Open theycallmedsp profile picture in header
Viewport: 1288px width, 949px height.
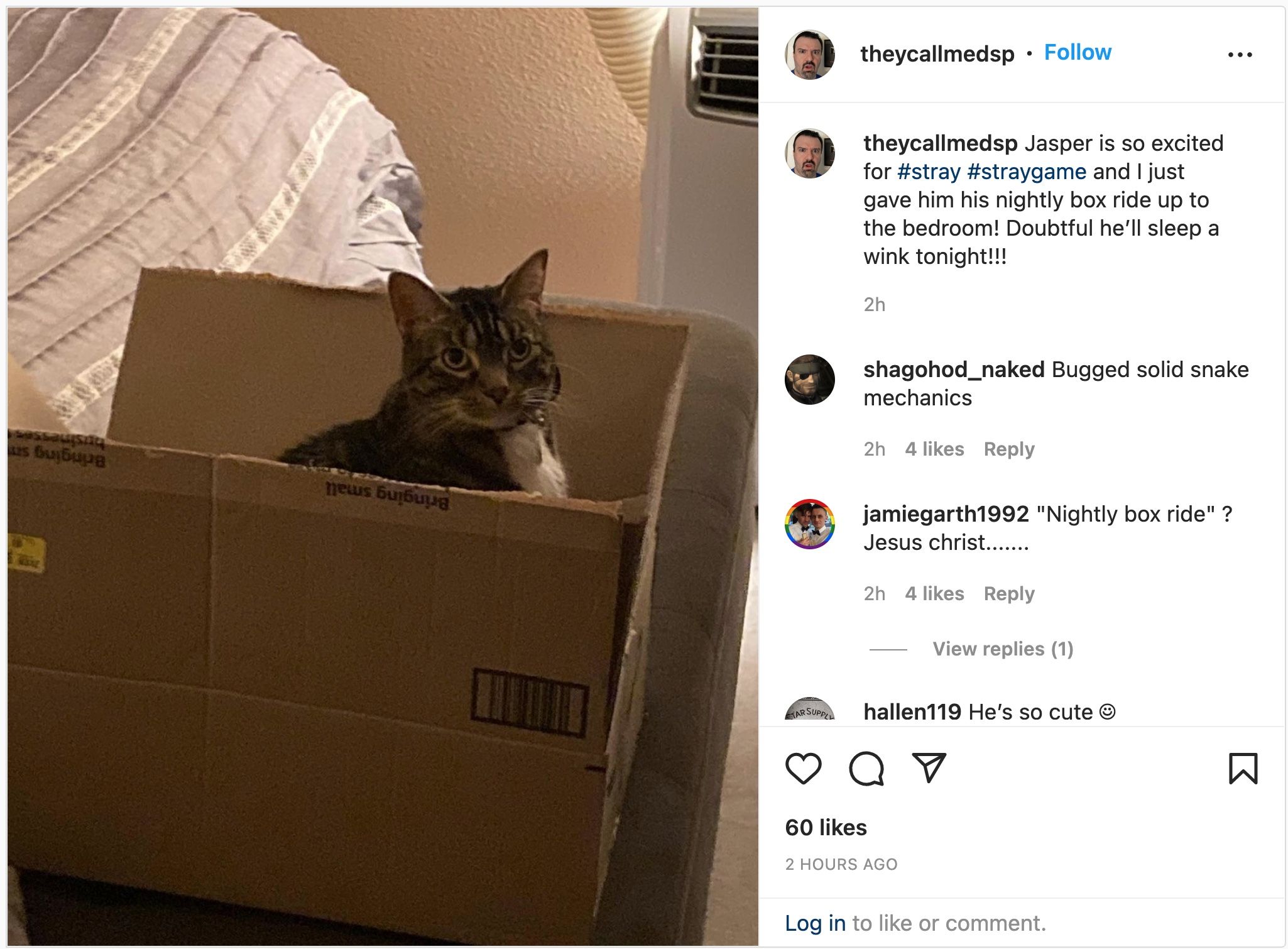click(x=810, y=55)
